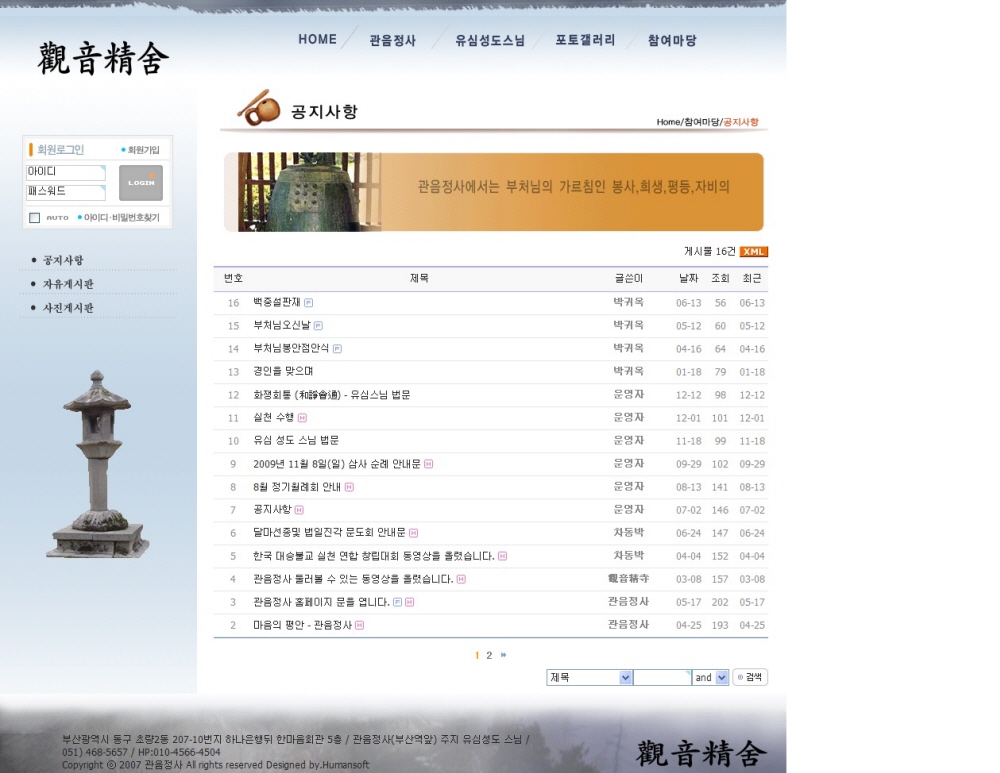Screen dimensions: 1000x773
Task: Select 자유게시판 in the left sidebar
Action: (68, 284)
